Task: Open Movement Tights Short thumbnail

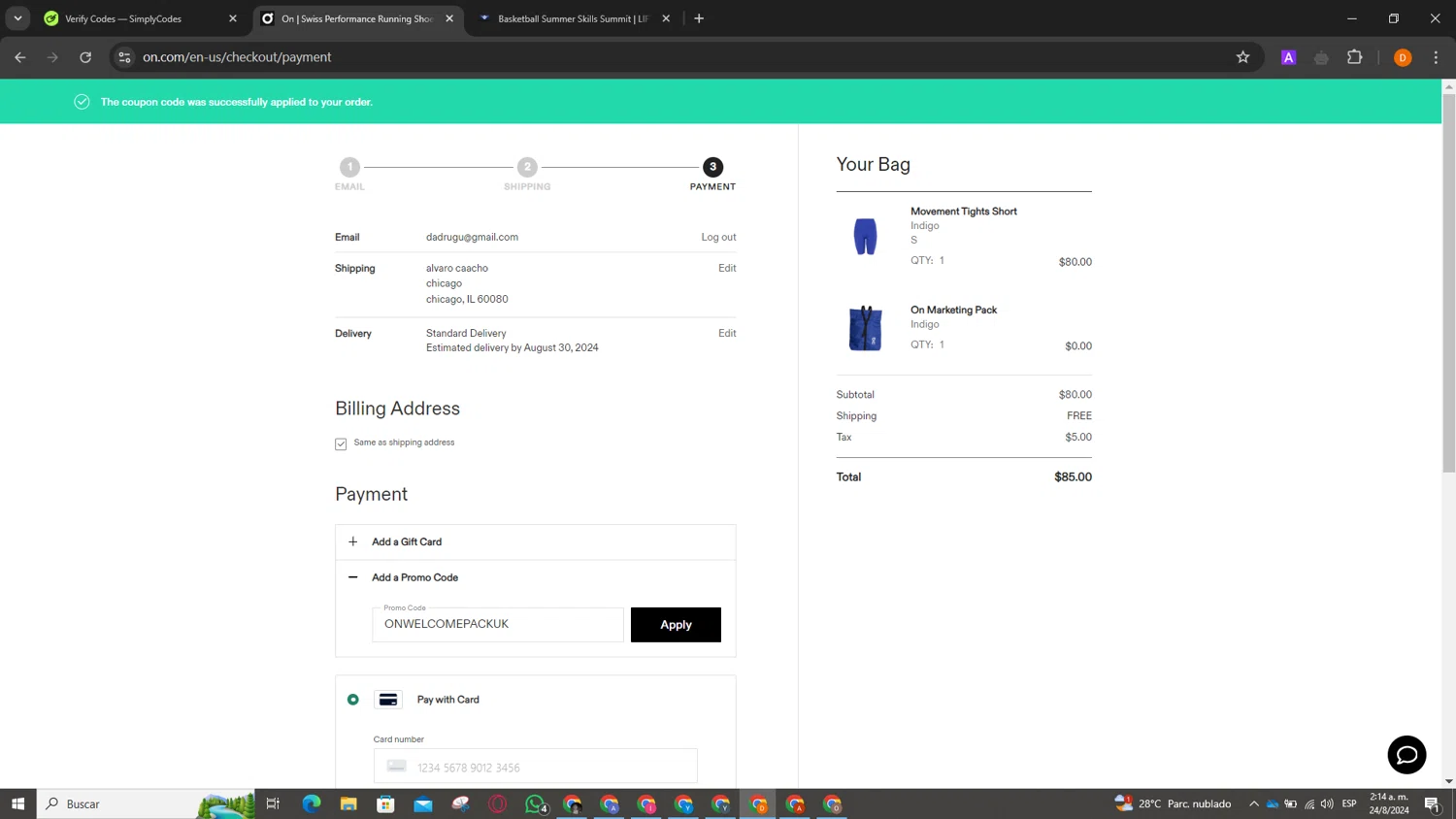Action: [865, 236]
